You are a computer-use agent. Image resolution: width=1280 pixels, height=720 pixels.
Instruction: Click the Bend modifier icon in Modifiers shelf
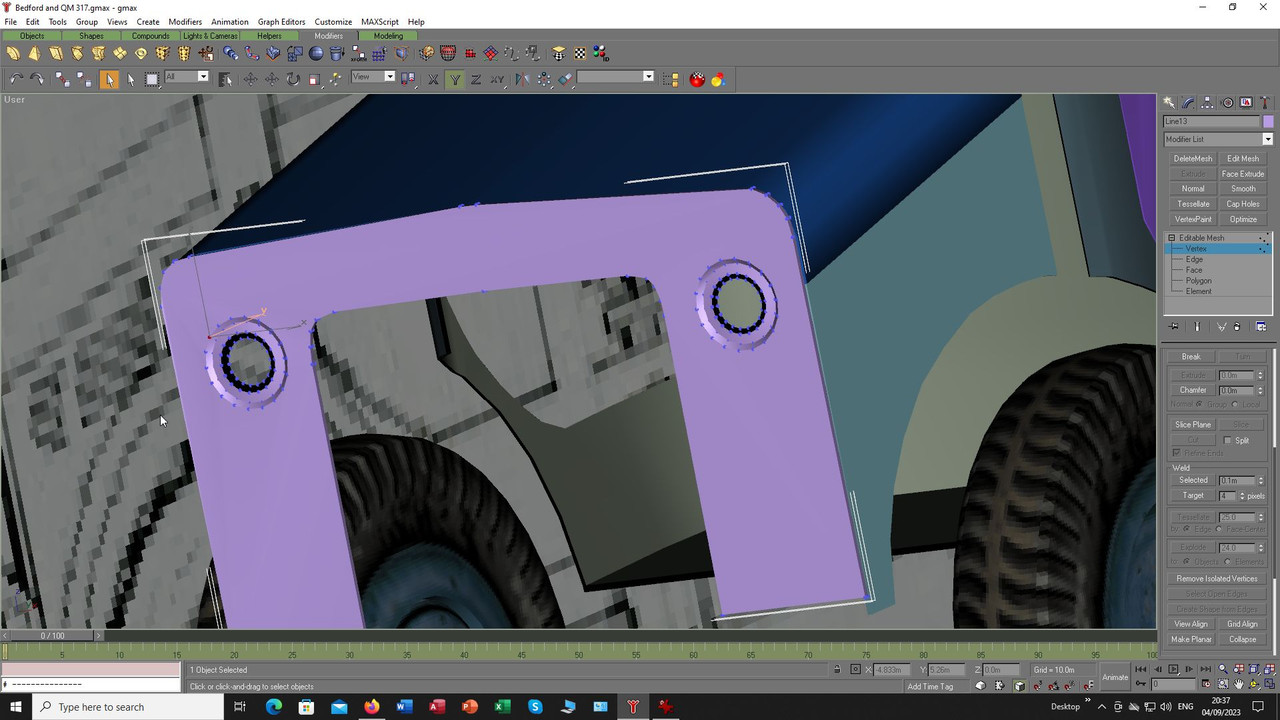pyautogui.click(x=13, y=53)
